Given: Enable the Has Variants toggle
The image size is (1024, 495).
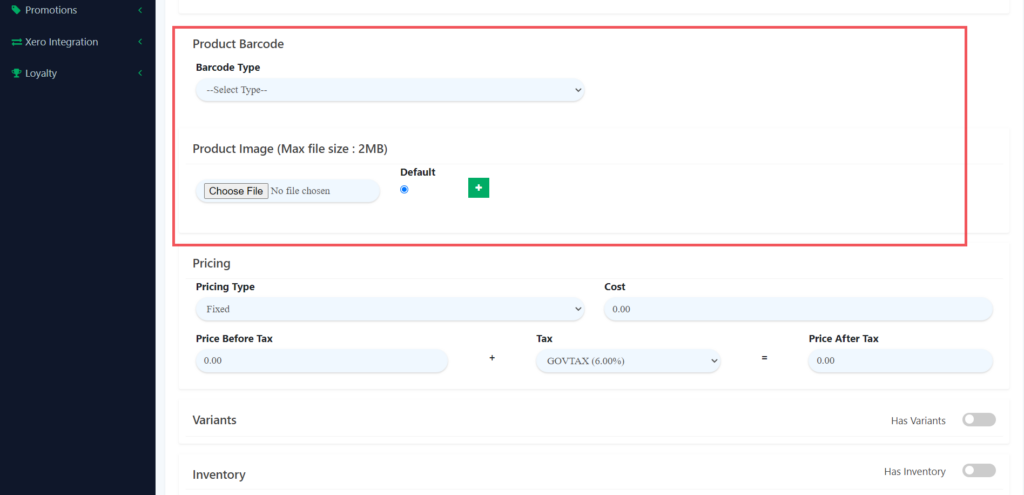Looking at the screenshot, I should click(x=978, y=420).
